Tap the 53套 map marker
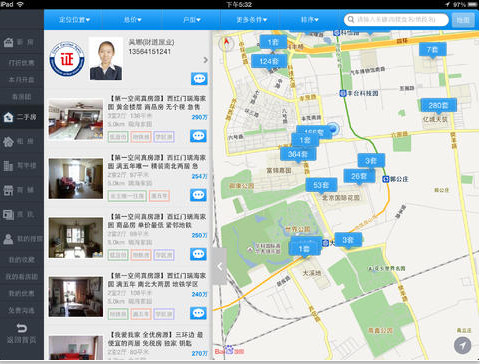 321,185
